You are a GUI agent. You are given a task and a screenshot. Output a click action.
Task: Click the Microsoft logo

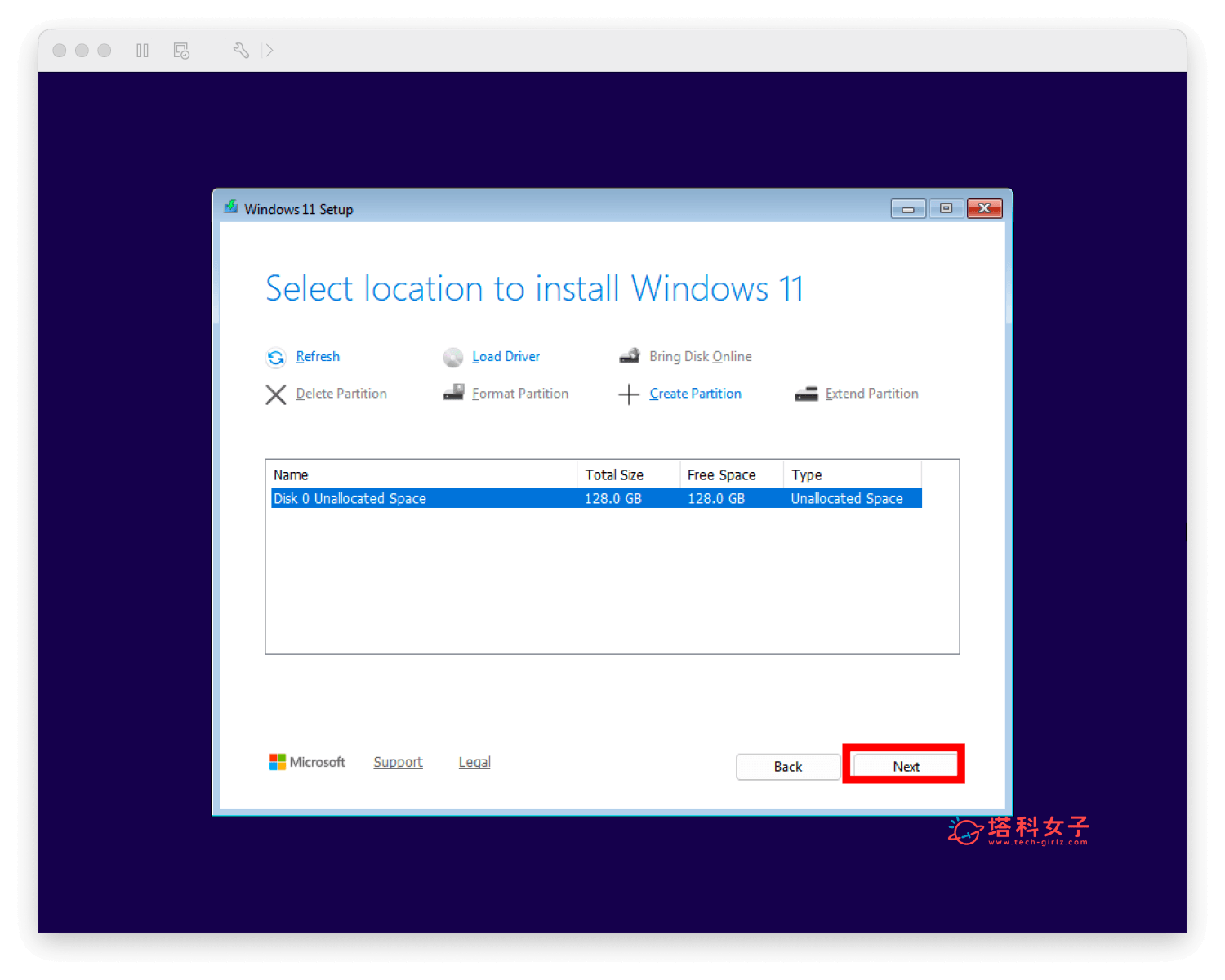pyautogui.click(x=307, y=762)
